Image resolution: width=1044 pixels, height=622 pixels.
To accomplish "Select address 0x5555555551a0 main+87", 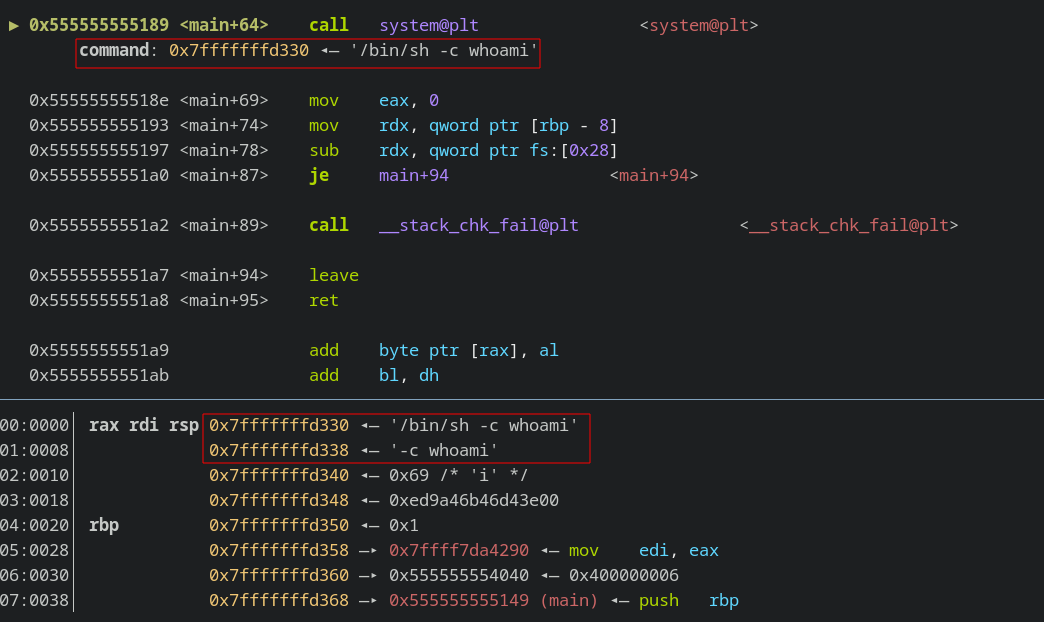I will pos(99,176).
